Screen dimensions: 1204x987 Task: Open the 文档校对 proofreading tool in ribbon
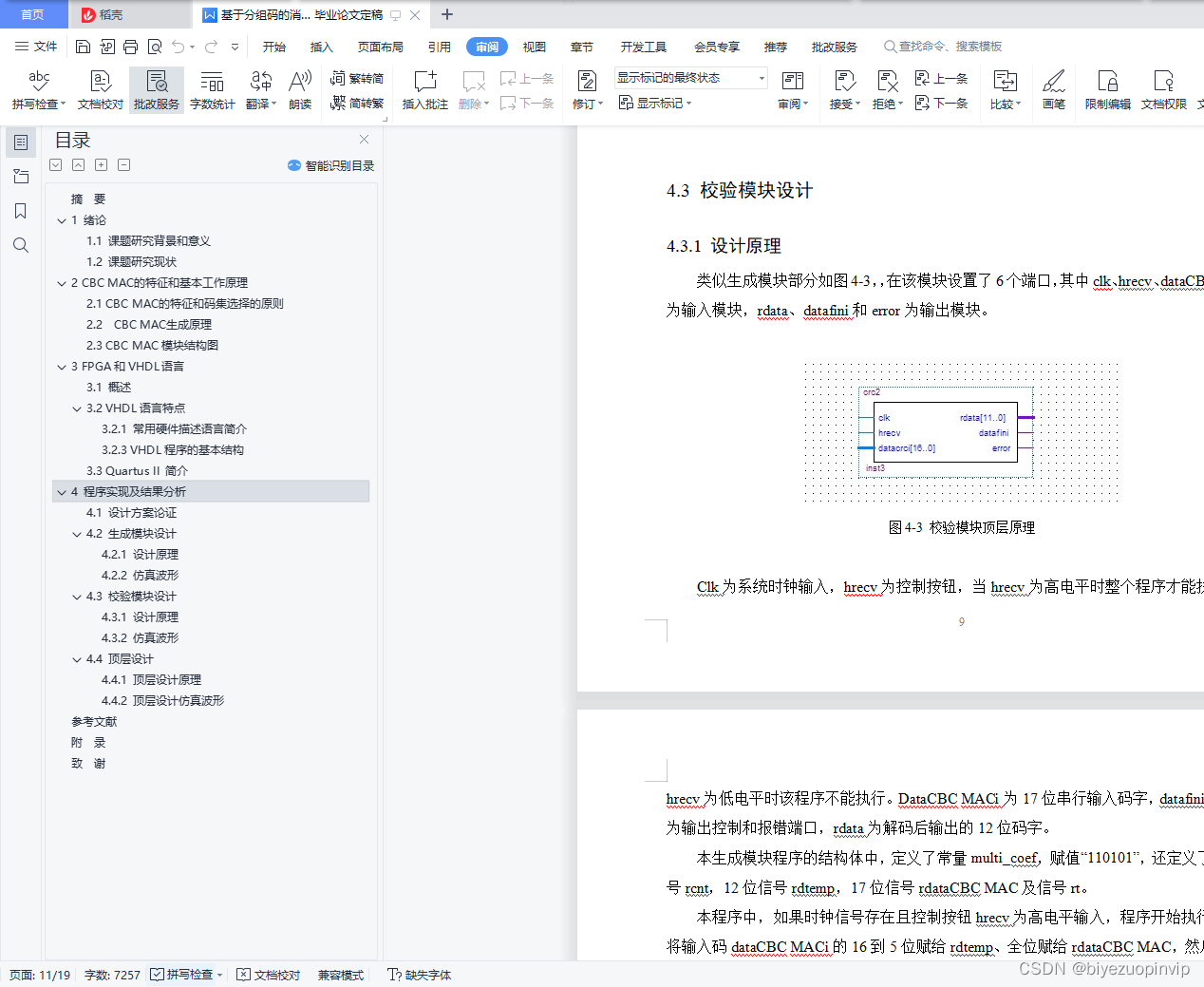point(101,90)
